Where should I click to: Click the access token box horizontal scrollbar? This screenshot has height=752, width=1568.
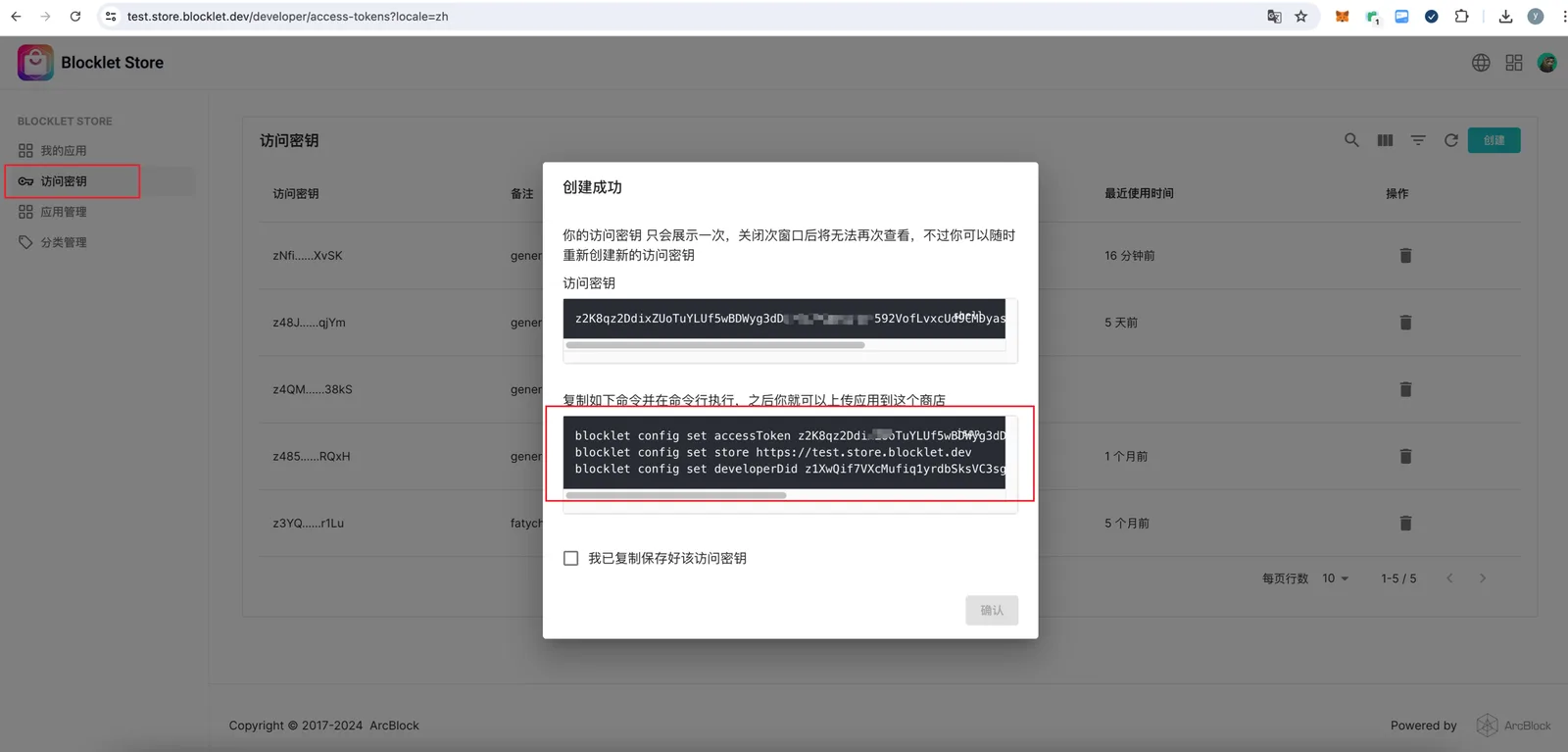pyautogui.click(x=715, y=345)
